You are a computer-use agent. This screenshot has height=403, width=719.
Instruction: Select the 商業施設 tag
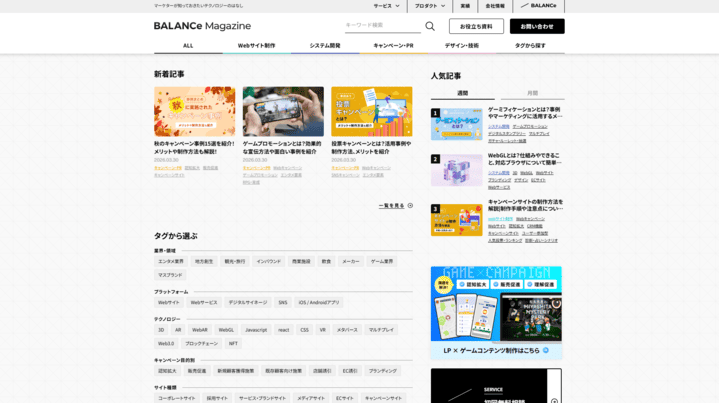pyautogui.click(x=301, y=261)
